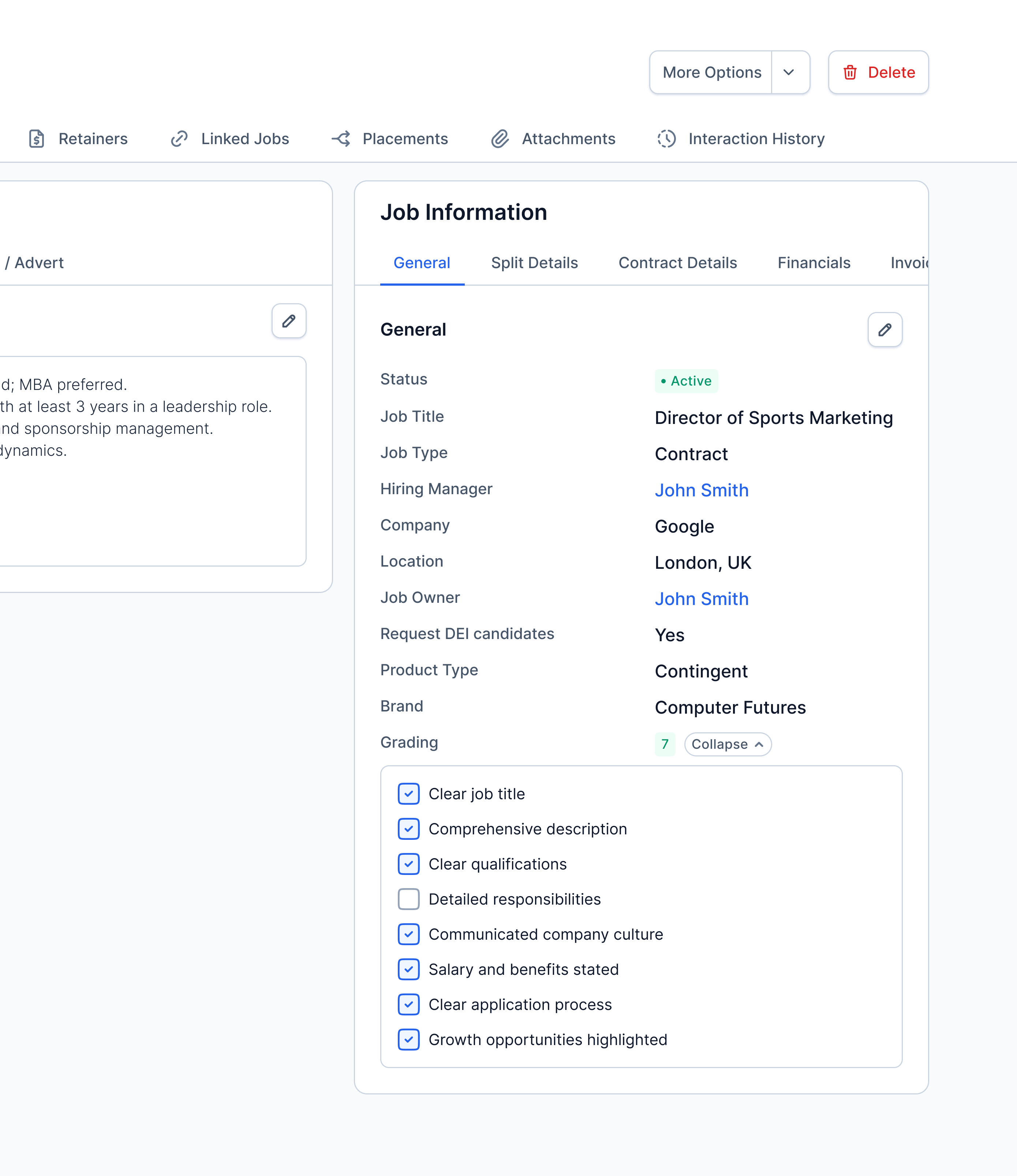The image size is (1017, 1176).
Task: Click the Attachments paperclip icon
Action: (x=500, y=139)
